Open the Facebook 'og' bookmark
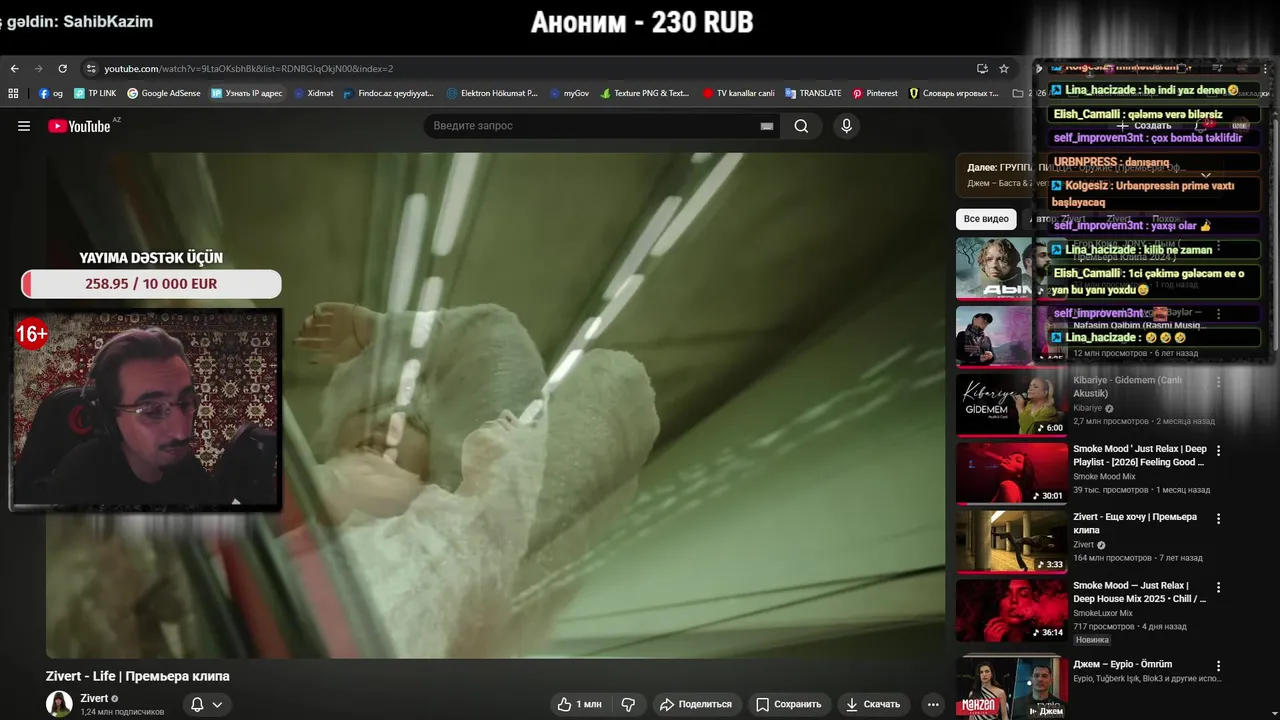Viewport: 1280px width, 720px height. 51,93
